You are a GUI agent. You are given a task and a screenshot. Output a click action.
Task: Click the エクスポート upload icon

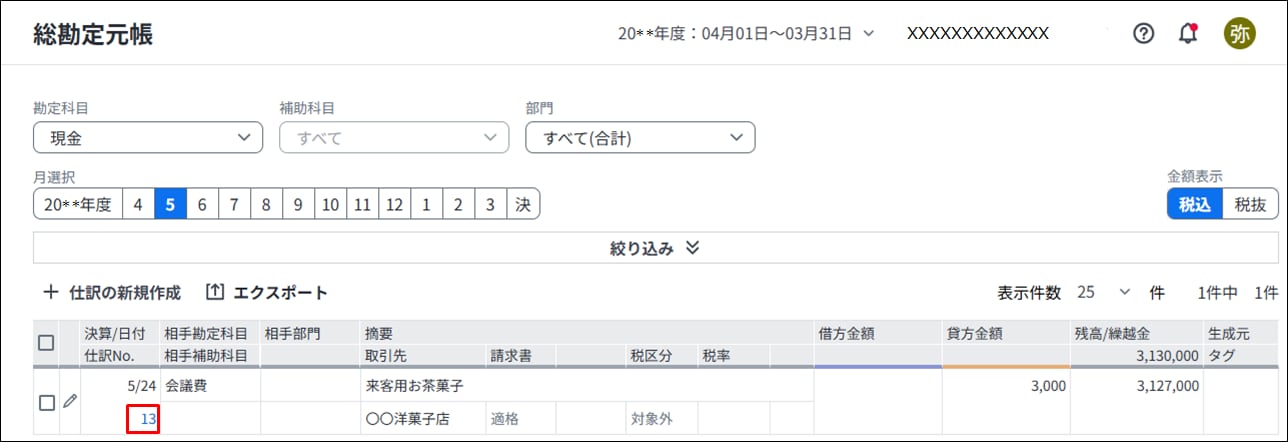(214, 293)
